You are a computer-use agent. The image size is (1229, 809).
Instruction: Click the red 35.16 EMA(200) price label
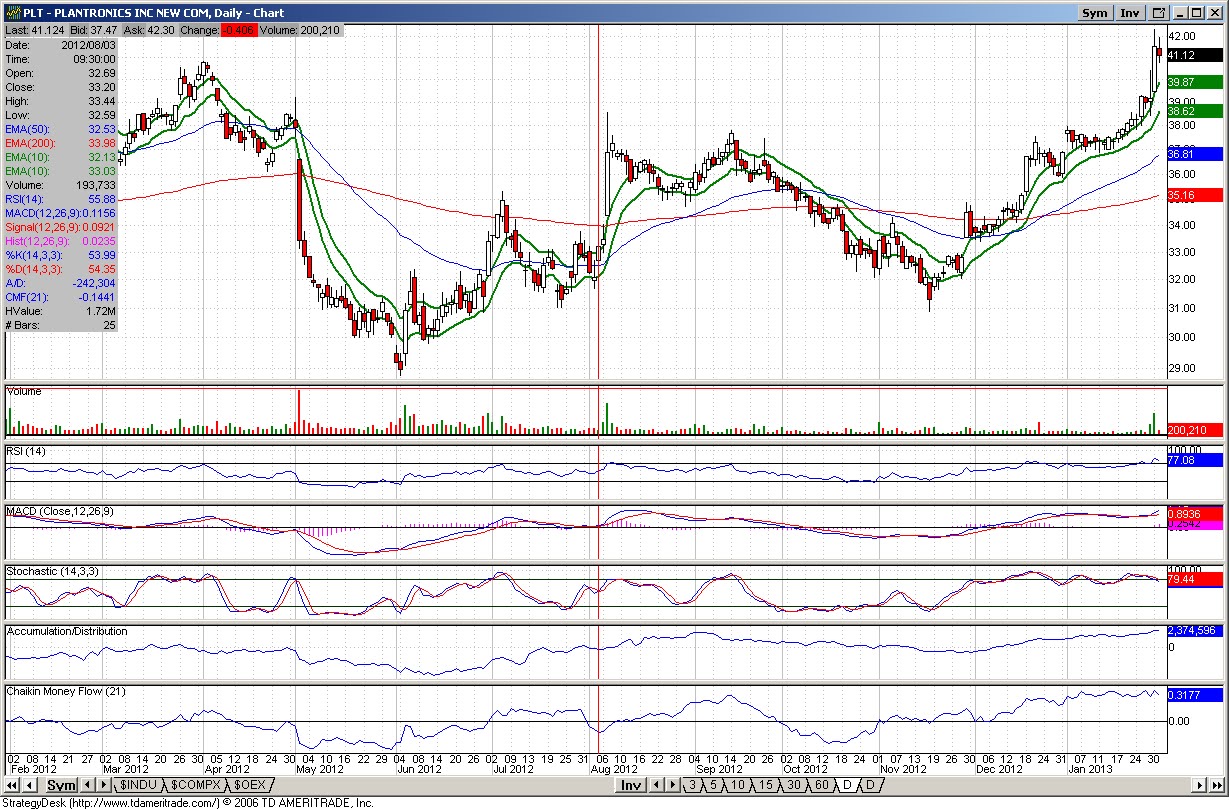[1194, 195]
